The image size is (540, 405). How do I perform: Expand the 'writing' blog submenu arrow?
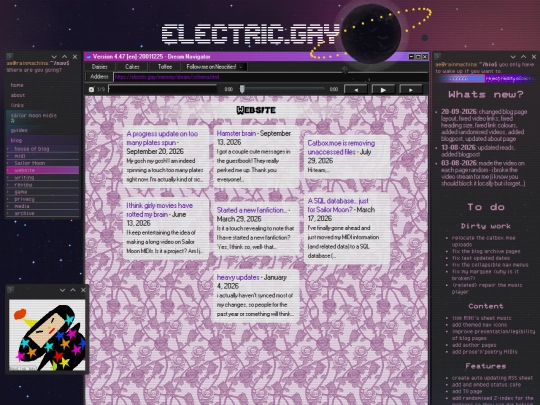click(8, 177)
